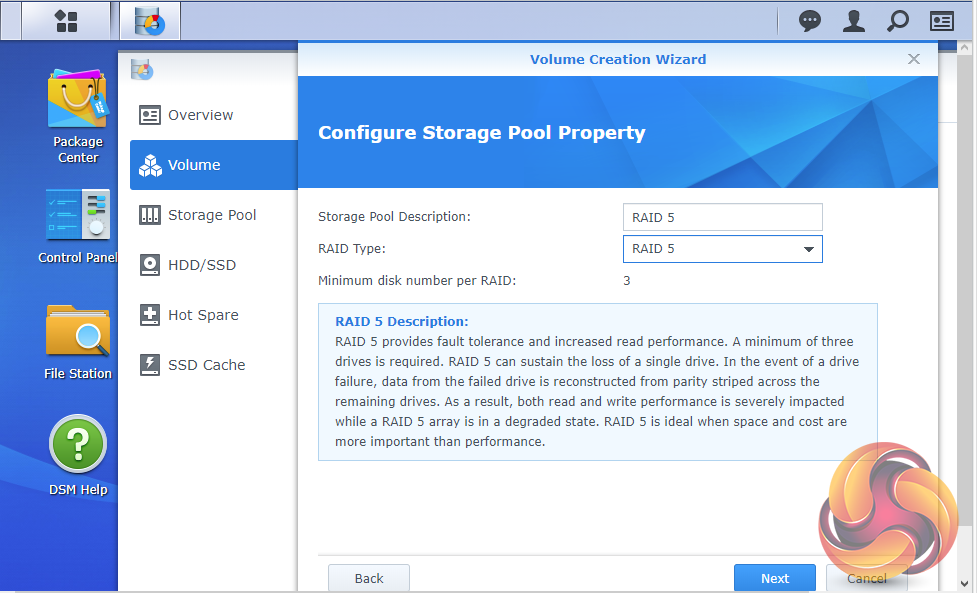Open DSM Help desktop icon
The width and height of the screenshot is (977, 593).
78,455
